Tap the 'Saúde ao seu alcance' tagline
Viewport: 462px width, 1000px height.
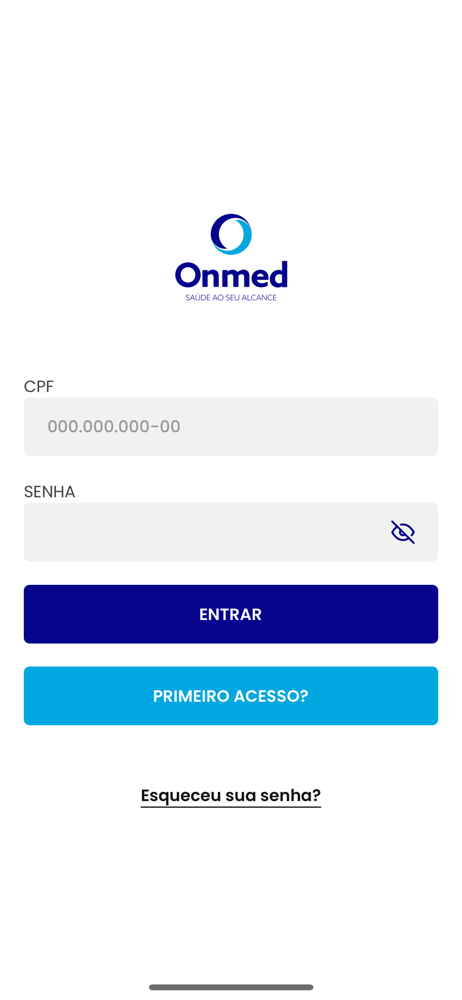point(231,298)
